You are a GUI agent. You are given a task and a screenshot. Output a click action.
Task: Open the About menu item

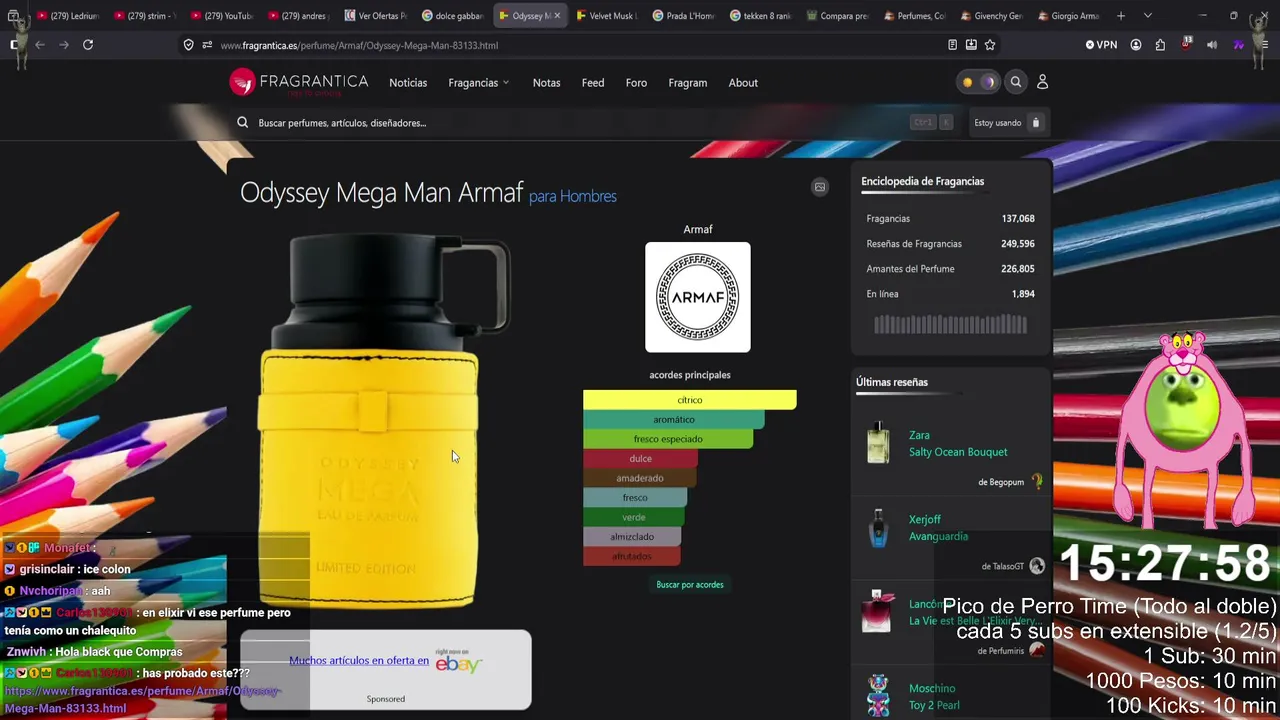(743, 83)
